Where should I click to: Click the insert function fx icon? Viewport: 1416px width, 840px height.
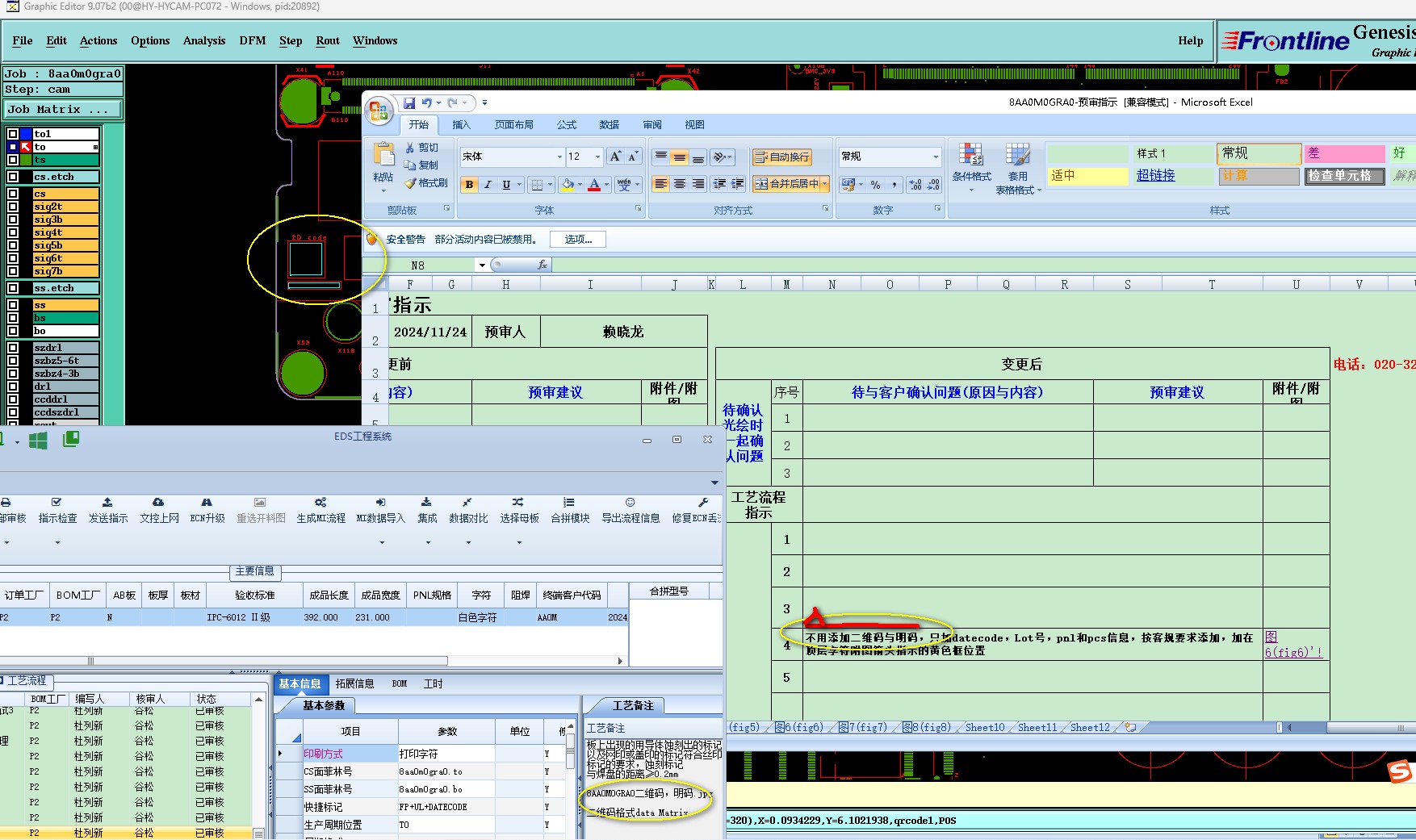542,265
